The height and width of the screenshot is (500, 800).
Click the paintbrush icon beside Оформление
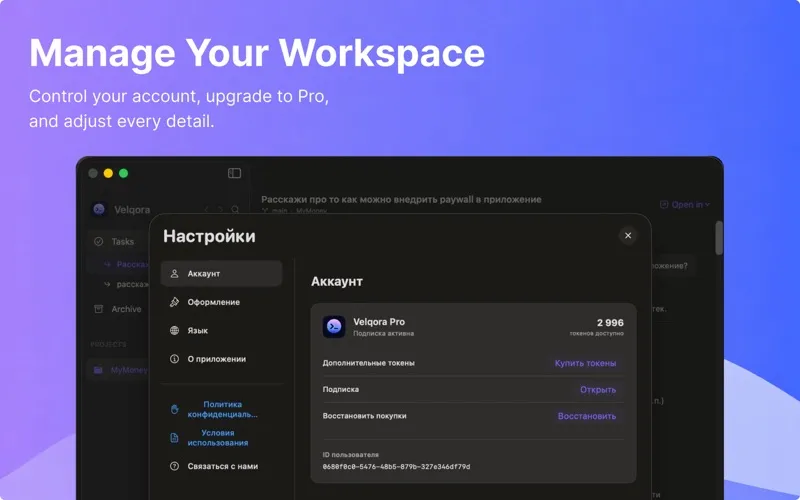click(x=174, y=302)
